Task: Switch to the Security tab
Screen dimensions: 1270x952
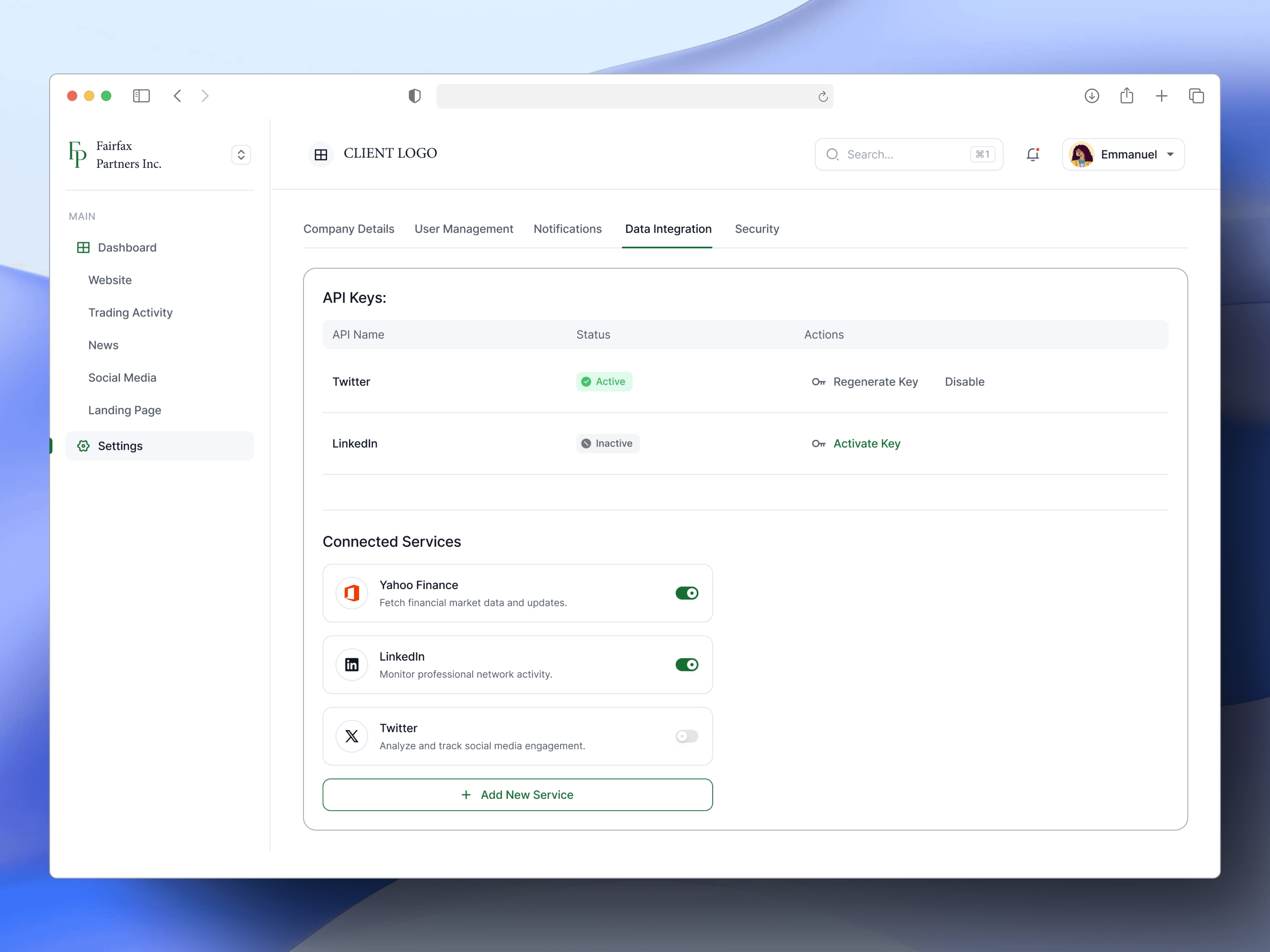Action: click(757, 229)
